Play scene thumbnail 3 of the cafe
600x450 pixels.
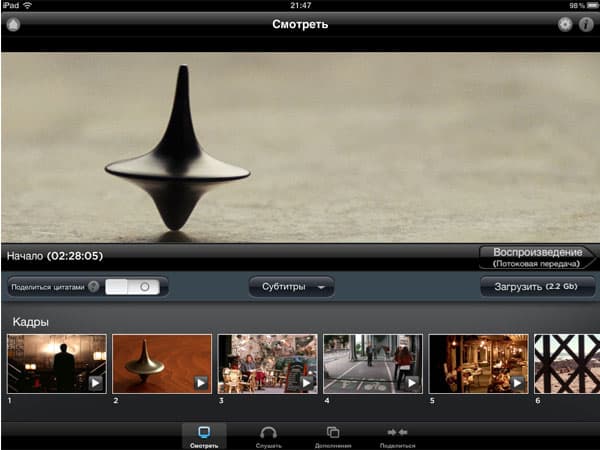tap(267, 364)
